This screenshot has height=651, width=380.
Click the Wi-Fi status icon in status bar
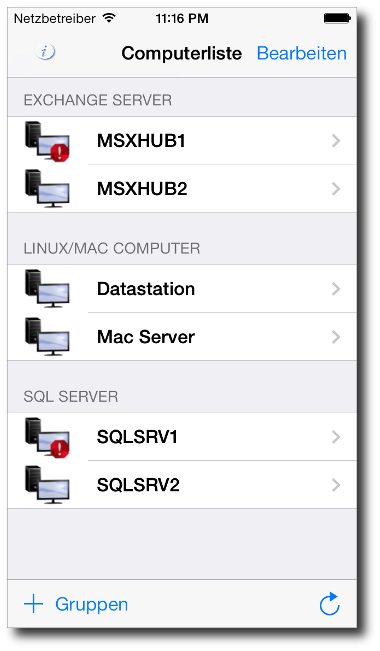point(110,18)
